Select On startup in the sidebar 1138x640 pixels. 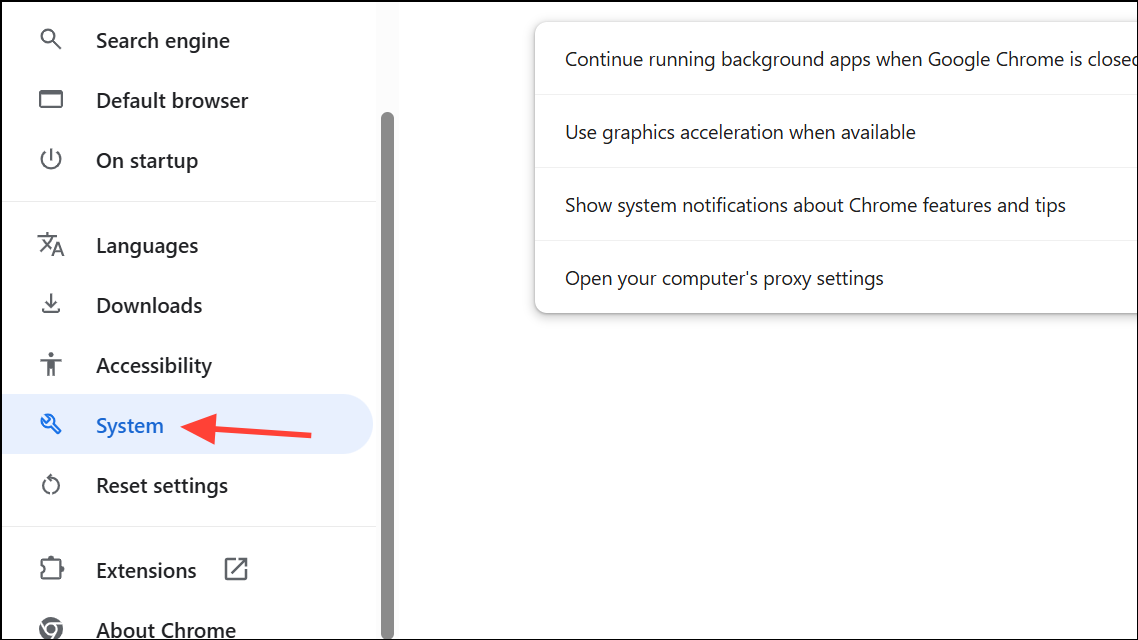point(147,161)
